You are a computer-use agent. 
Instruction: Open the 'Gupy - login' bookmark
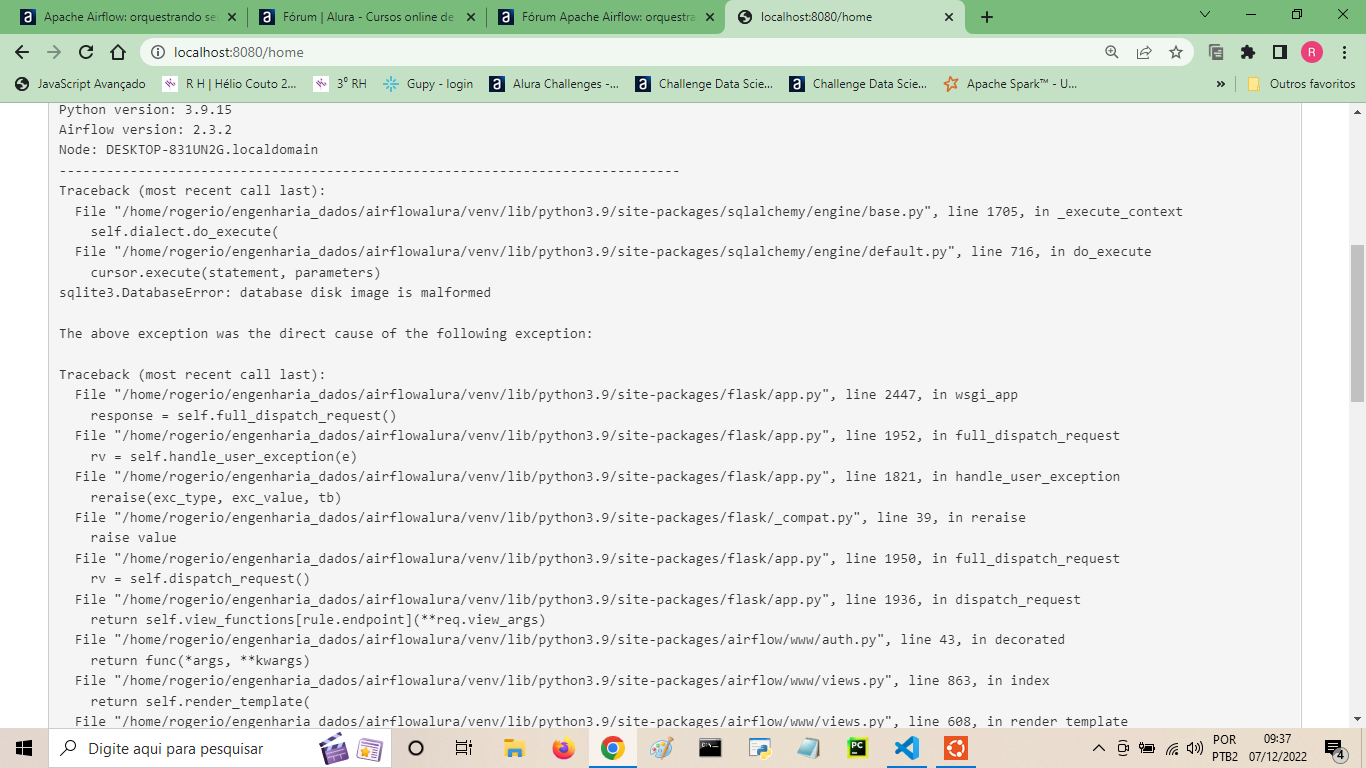click(429, 84)
